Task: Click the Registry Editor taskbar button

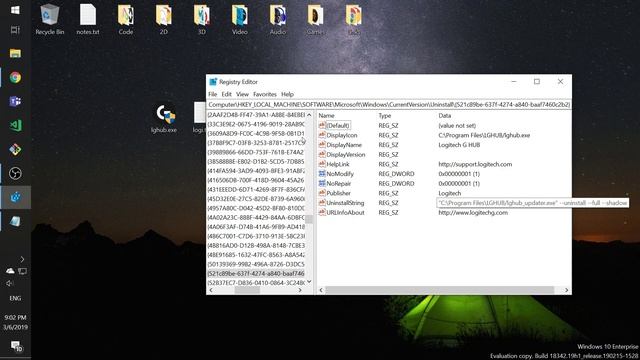Action: click(15, 198)
